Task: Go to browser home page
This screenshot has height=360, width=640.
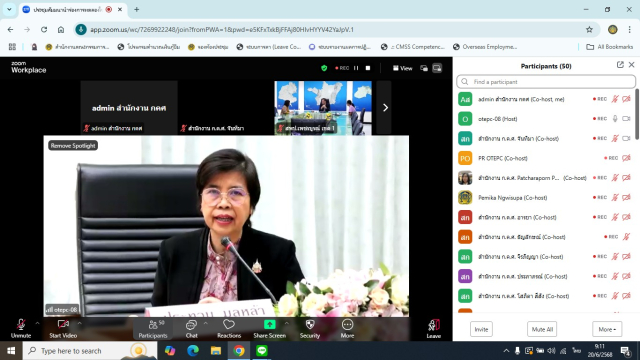Action: [x=61, y=29]
